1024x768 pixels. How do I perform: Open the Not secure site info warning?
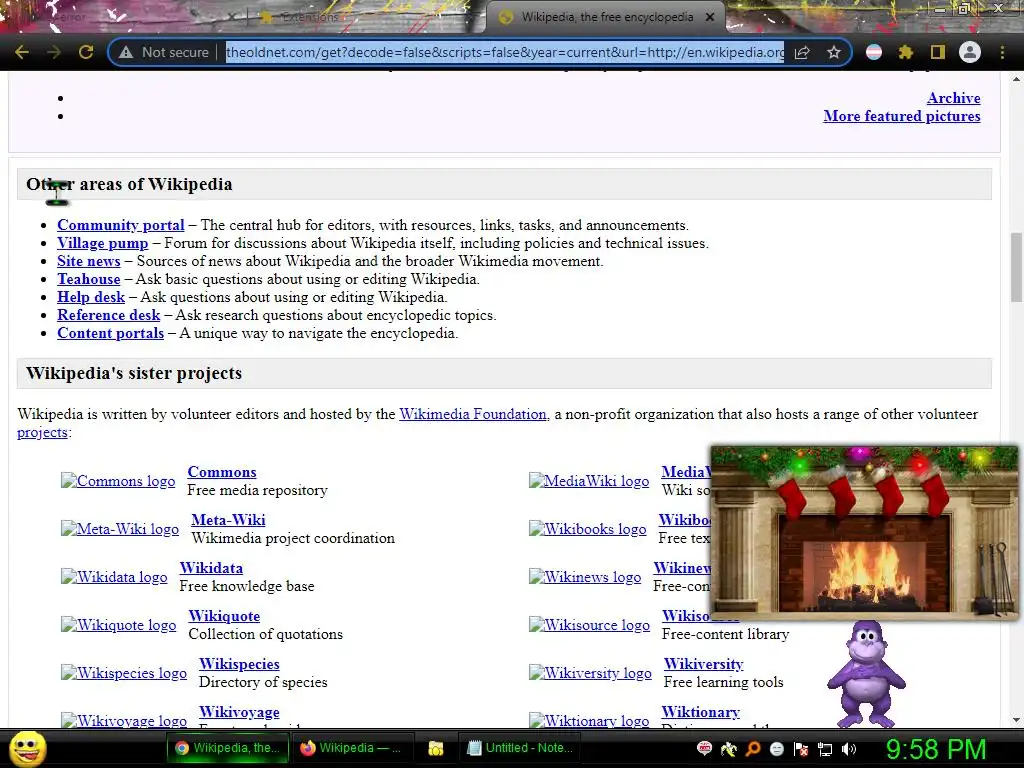tap(163, 52)
